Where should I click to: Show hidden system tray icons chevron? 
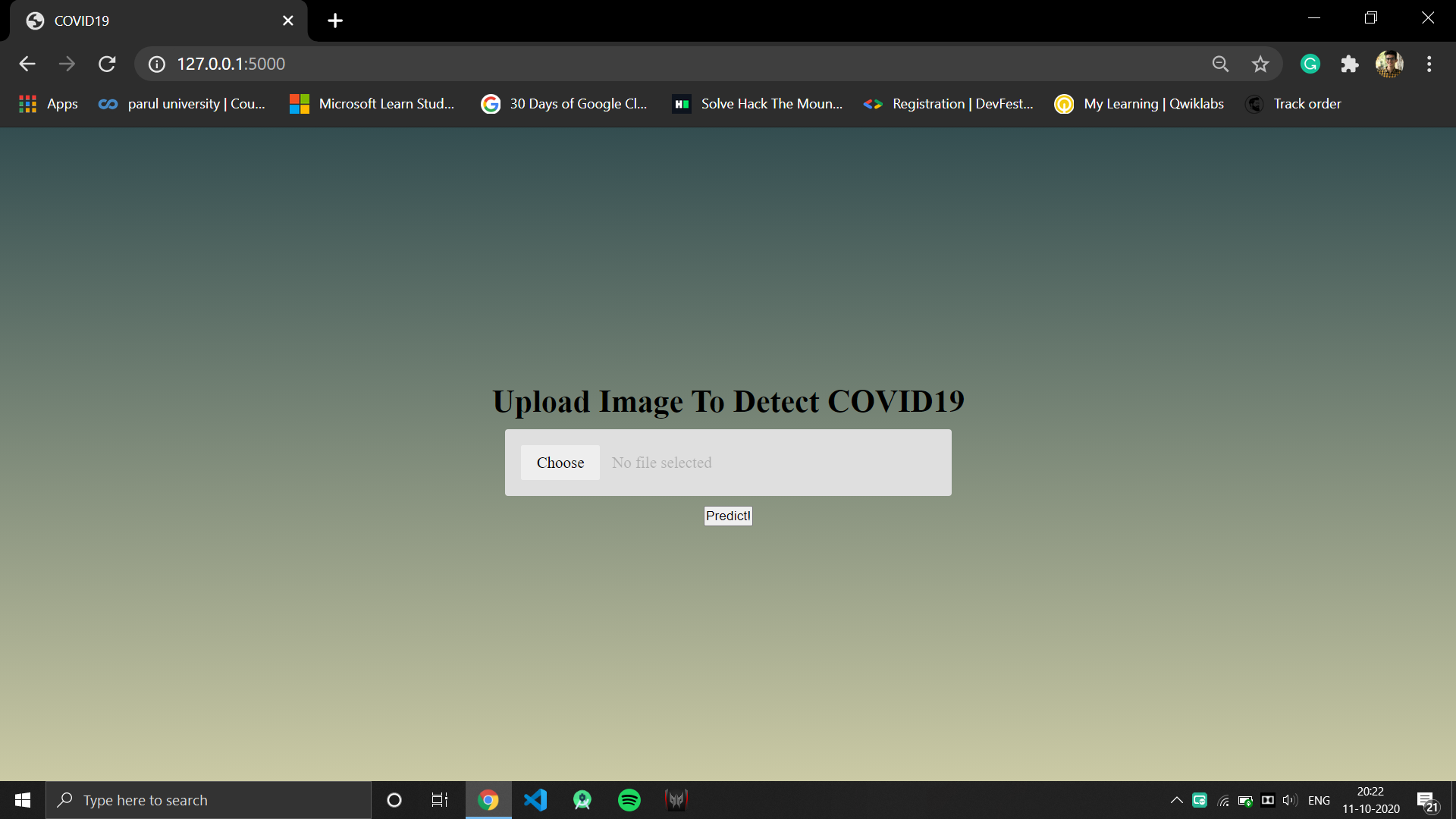[x=1176, y=800]
